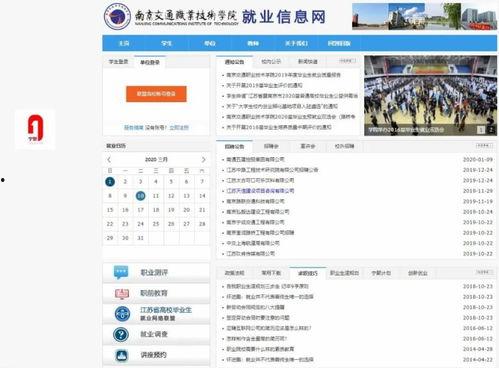This screenshot has height=368, width=499.
Task: Open the 职业测评 sidebar link
Action: (154, 273)
